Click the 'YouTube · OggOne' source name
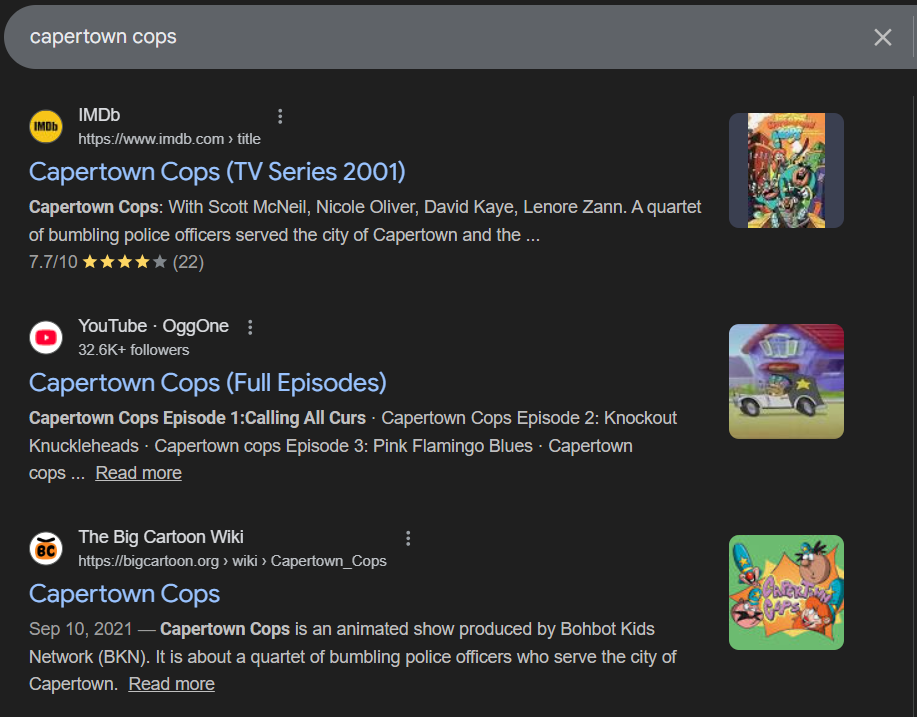 [153, 326]
